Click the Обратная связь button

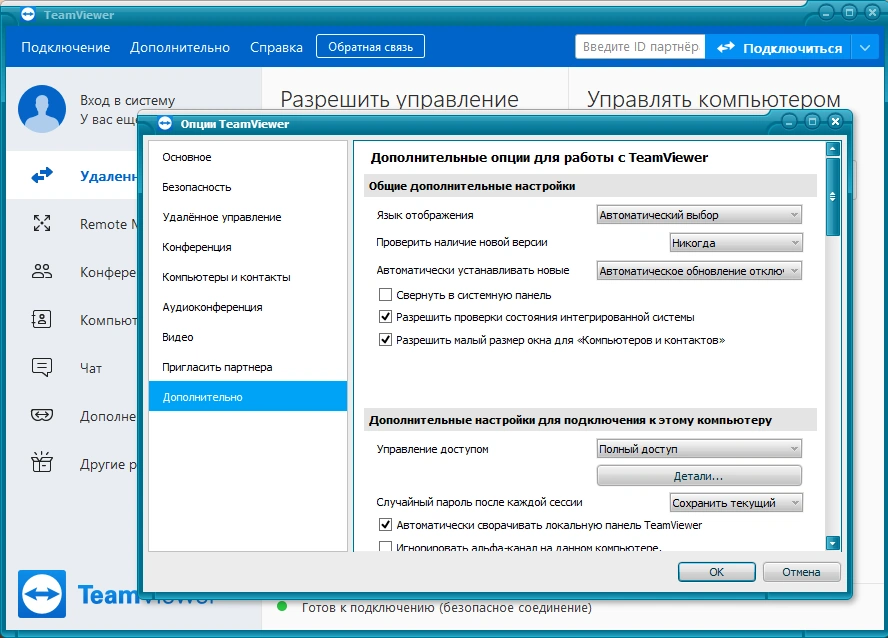point(370,46)
